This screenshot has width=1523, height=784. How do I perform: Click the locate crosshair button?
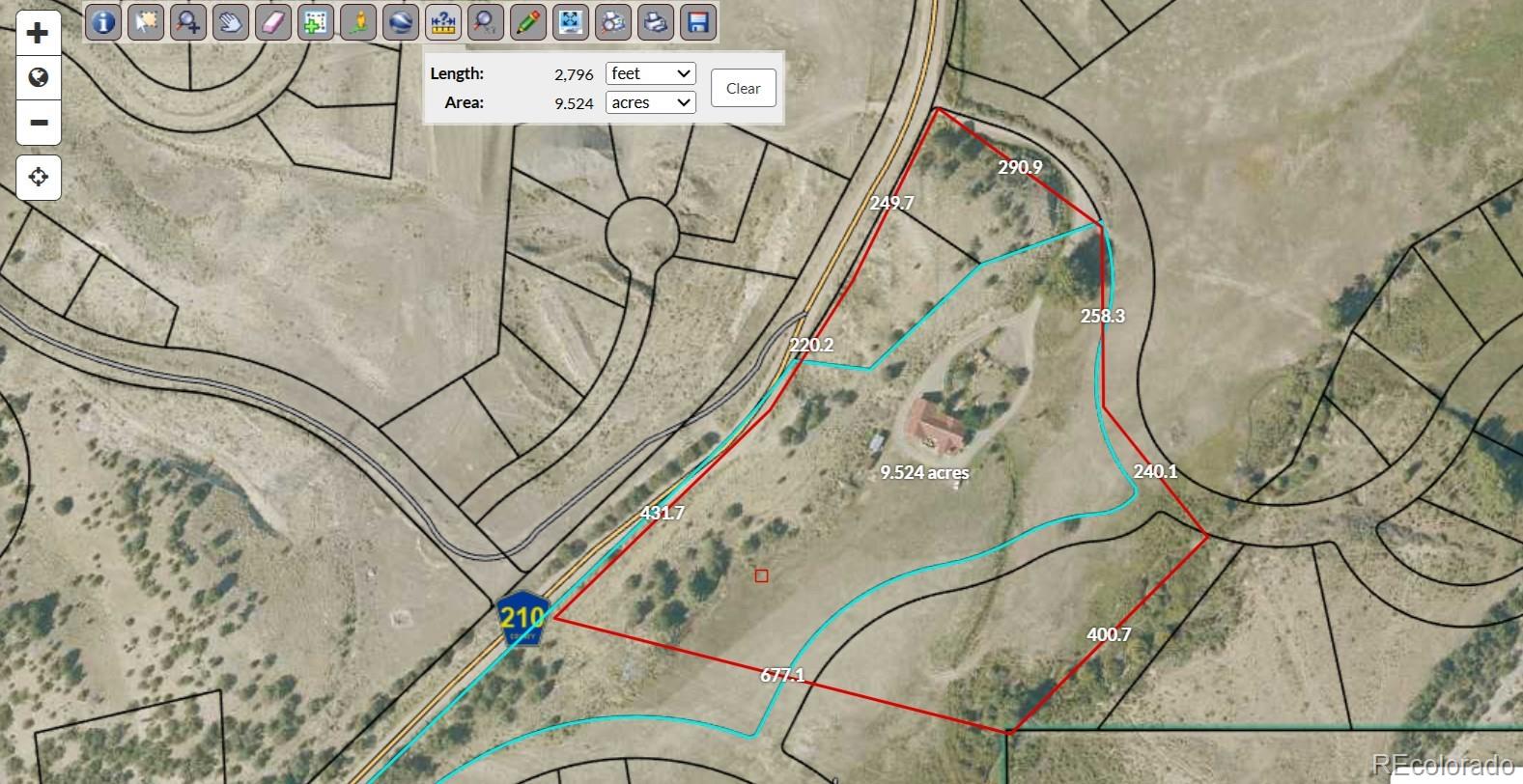(39, 178)
